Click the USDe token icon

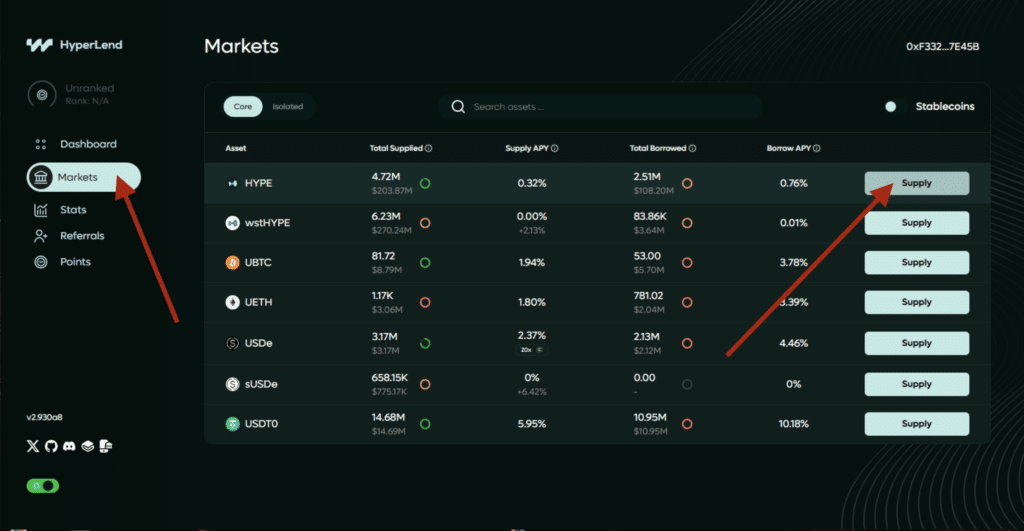tap(232, 343)
